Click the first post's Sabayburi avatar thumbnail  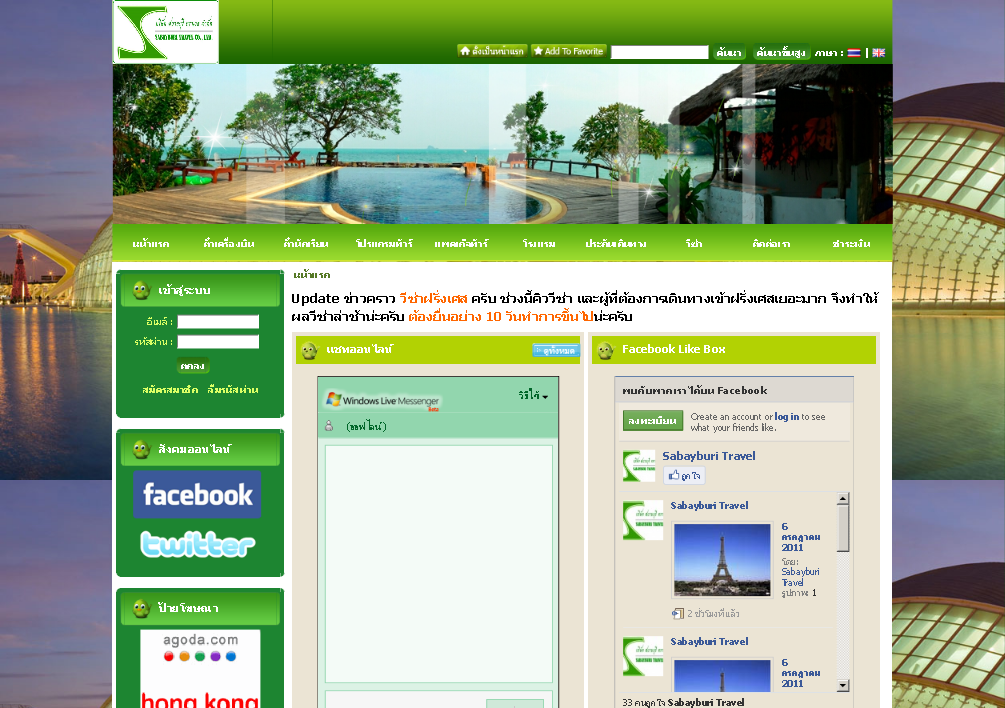(x=643, y=520)
